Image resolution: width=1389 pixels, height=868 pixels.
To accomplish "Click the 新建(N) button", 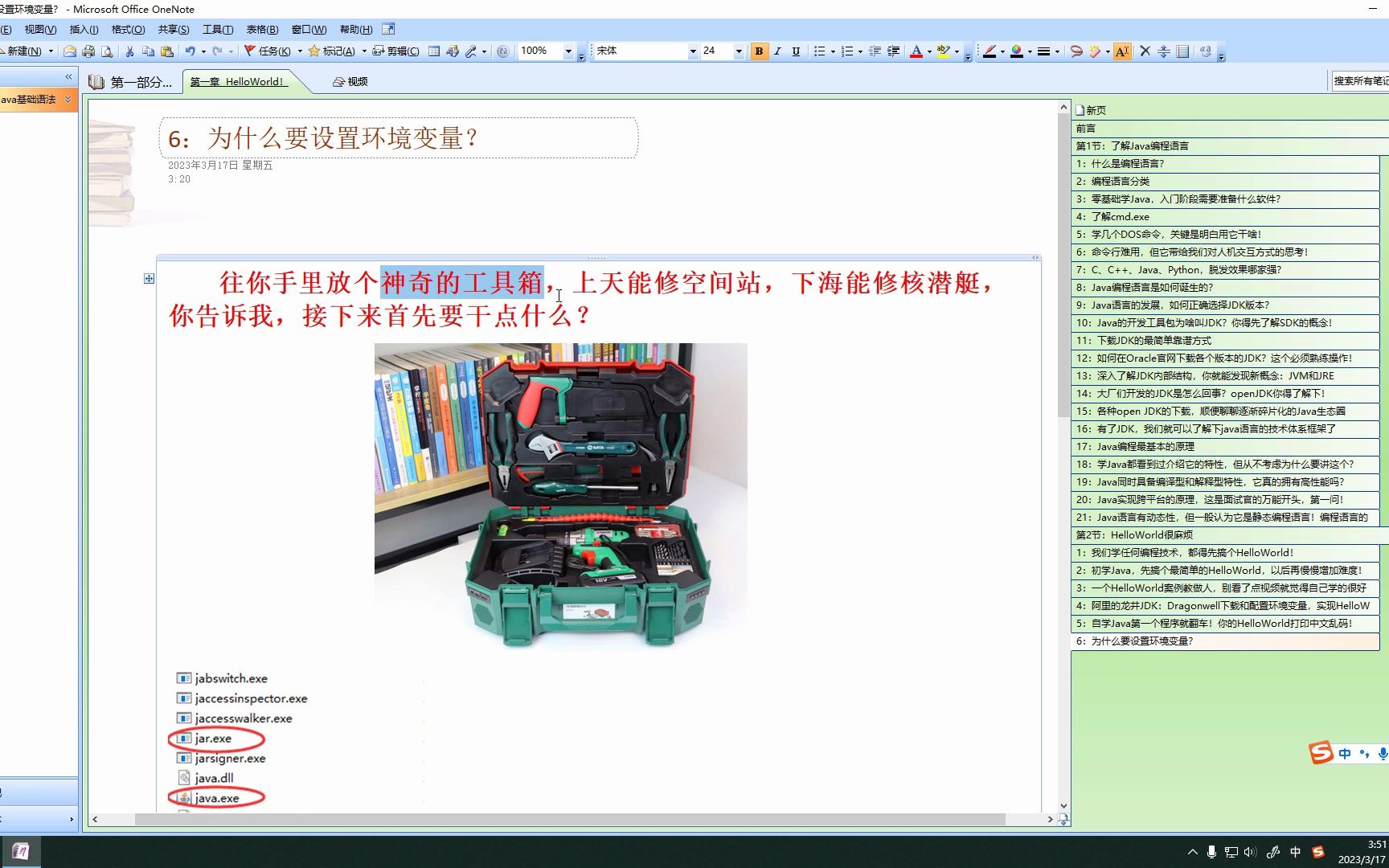I will (24, 51).
